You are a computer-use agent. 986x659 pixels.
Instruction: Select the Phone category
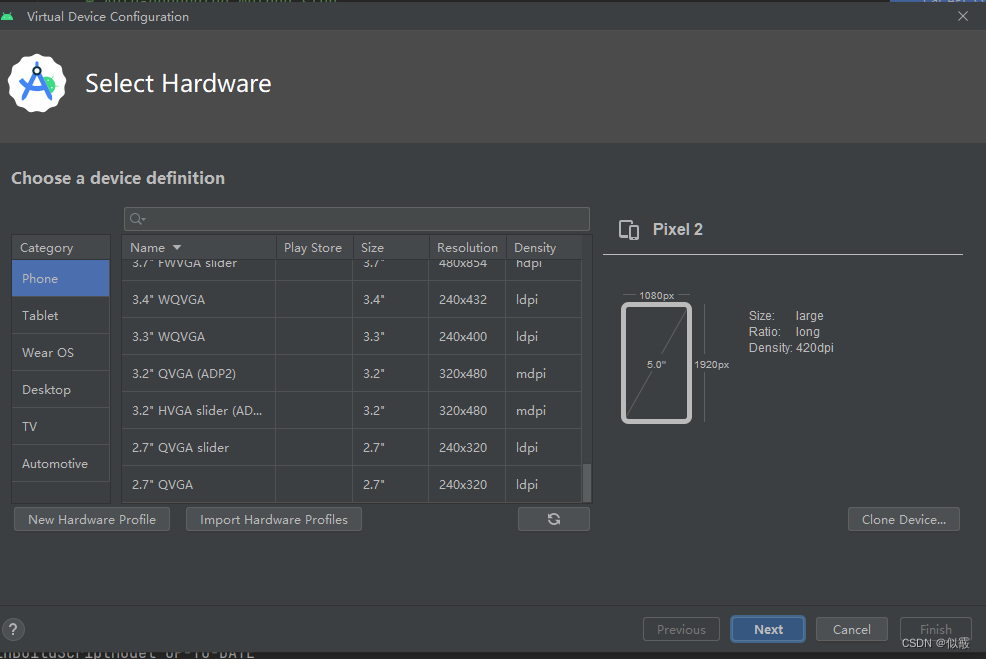60,279
